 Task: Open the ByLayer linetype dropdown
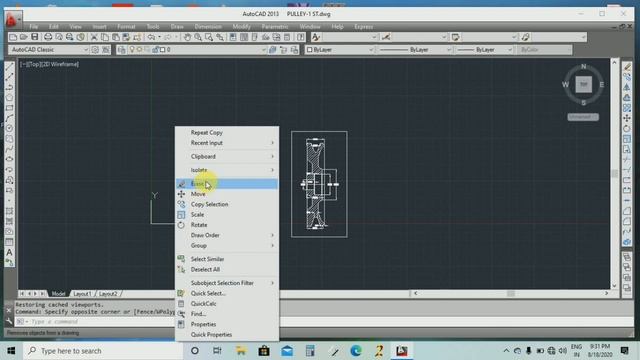pyautogui.click(x=449, y=50)
